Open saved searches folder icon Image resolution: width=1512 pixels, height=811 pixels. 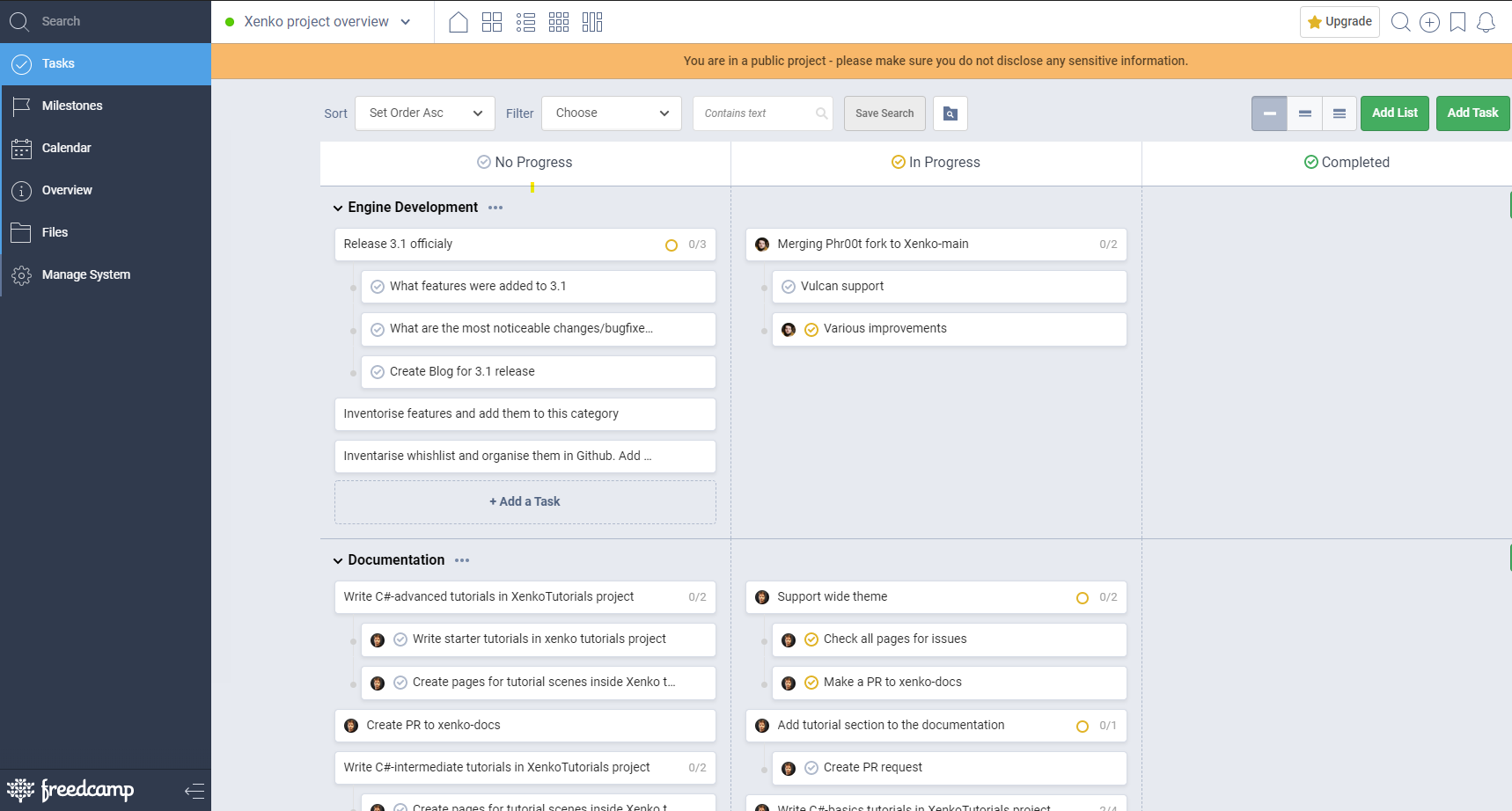[951, 113]
